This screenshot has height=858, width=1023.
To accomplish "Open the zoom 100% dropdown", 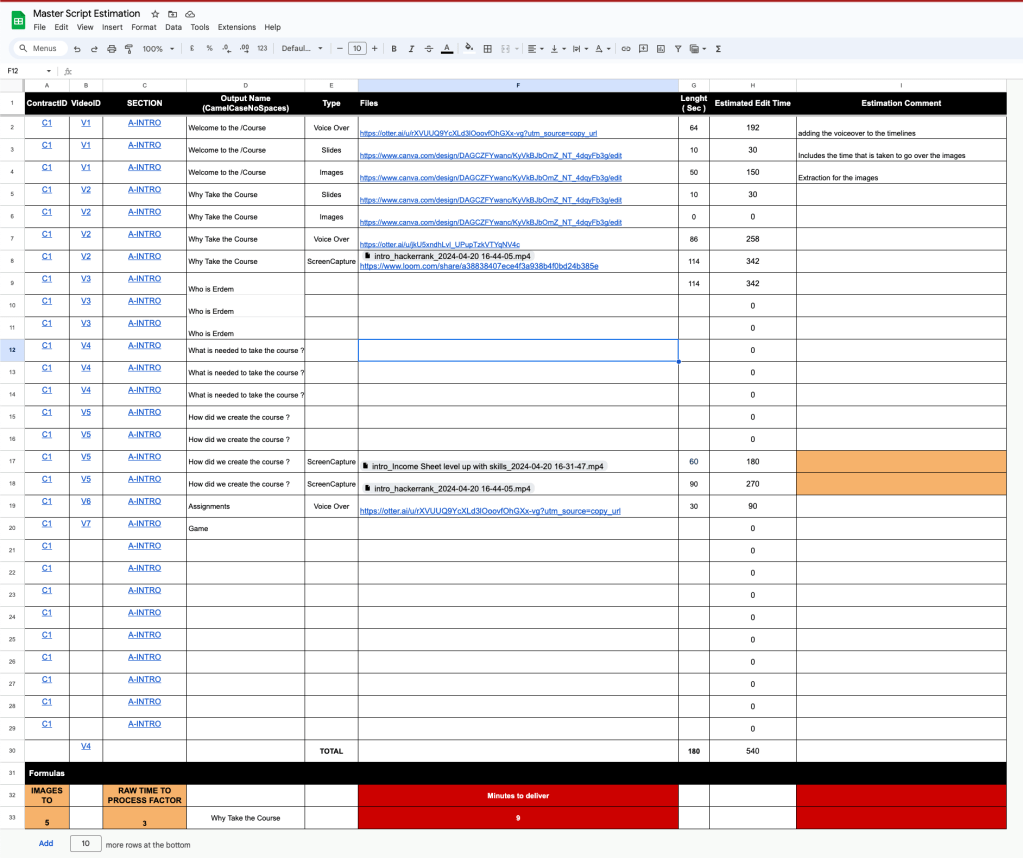I will [159, 49].
